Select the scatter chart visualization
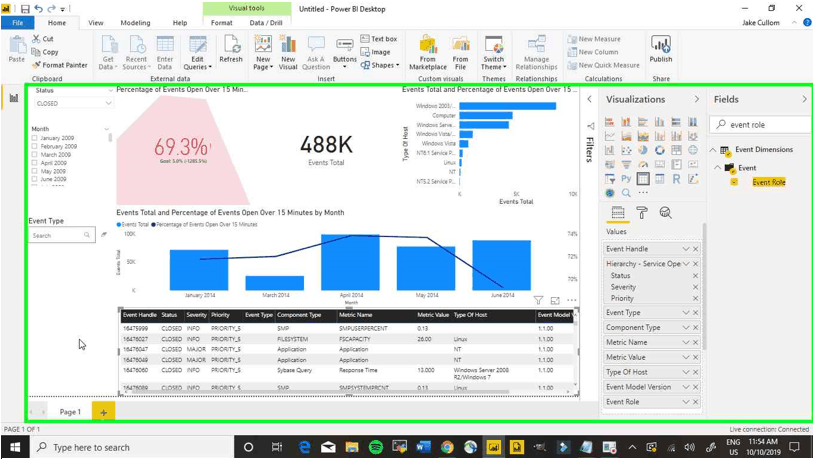Image resolution: width=813 pixels, height=459 pixels. (626, 150)
